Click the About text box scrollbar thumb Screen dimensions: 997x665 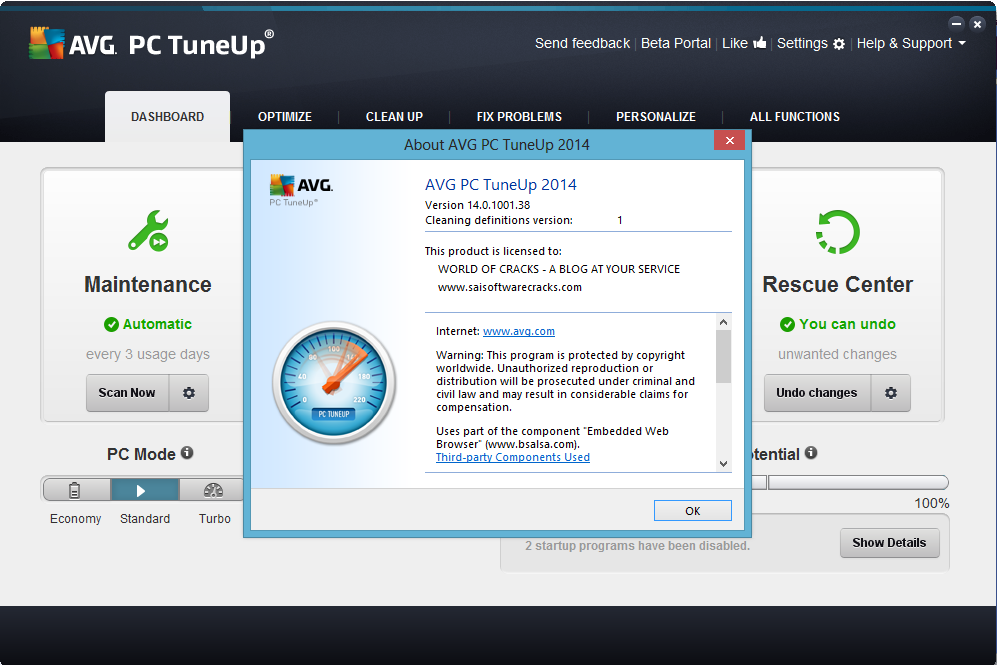(724, 357)
